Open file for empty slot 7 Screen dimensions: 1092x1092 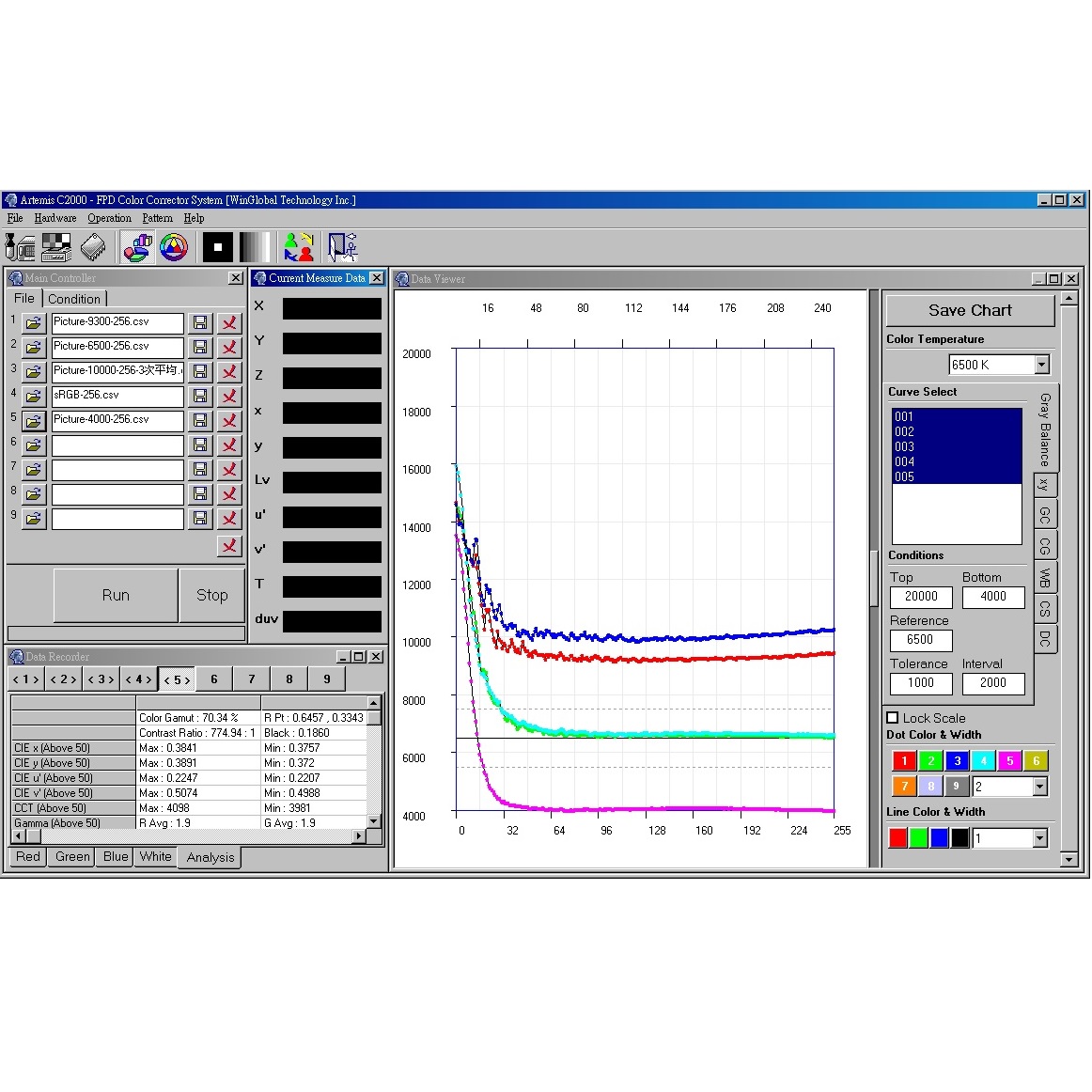coord(34,470)
